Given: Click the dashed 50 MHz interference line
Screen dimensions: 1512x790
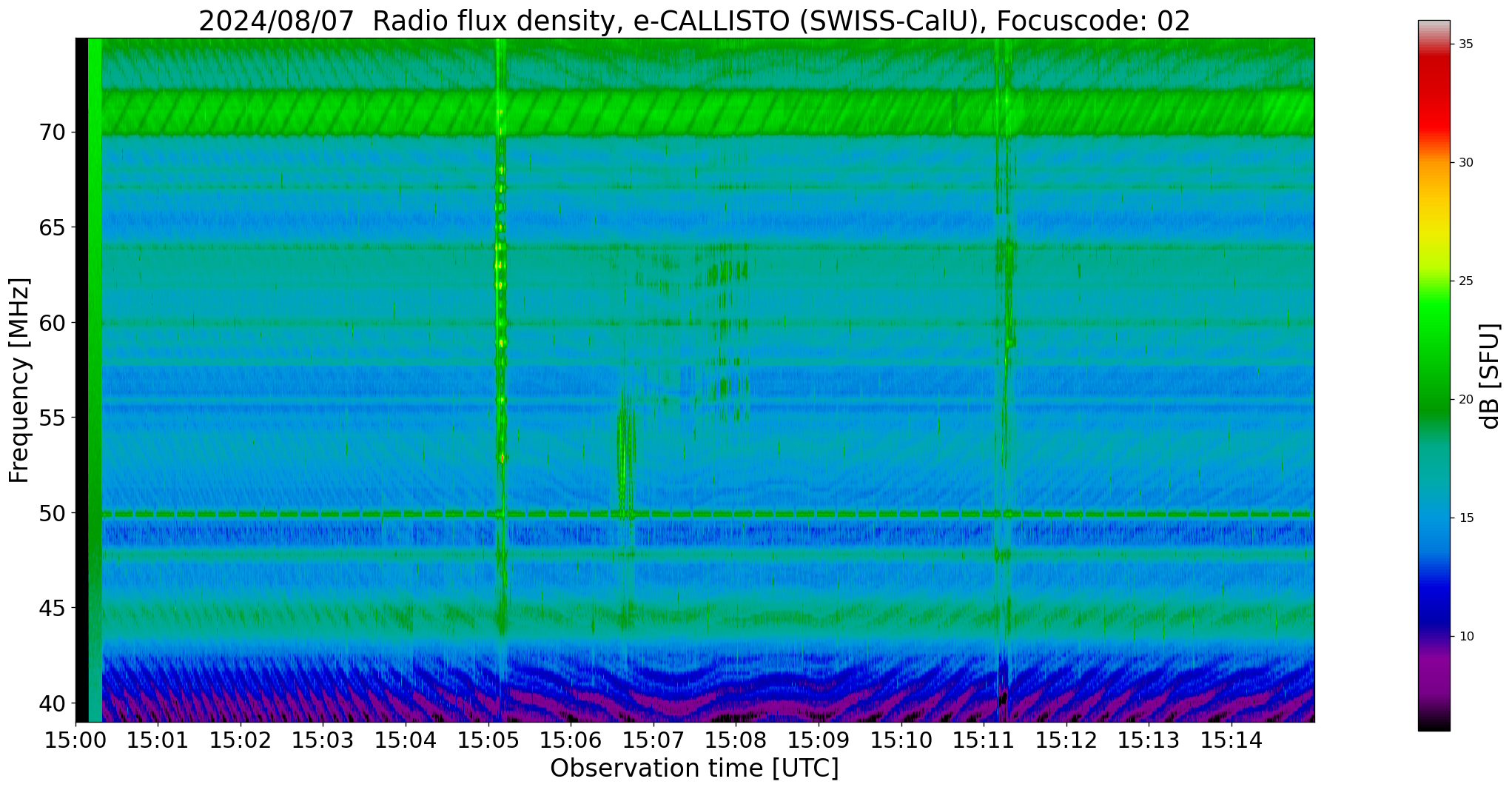Looking at the screenshot, I should (x=708, y=514).
